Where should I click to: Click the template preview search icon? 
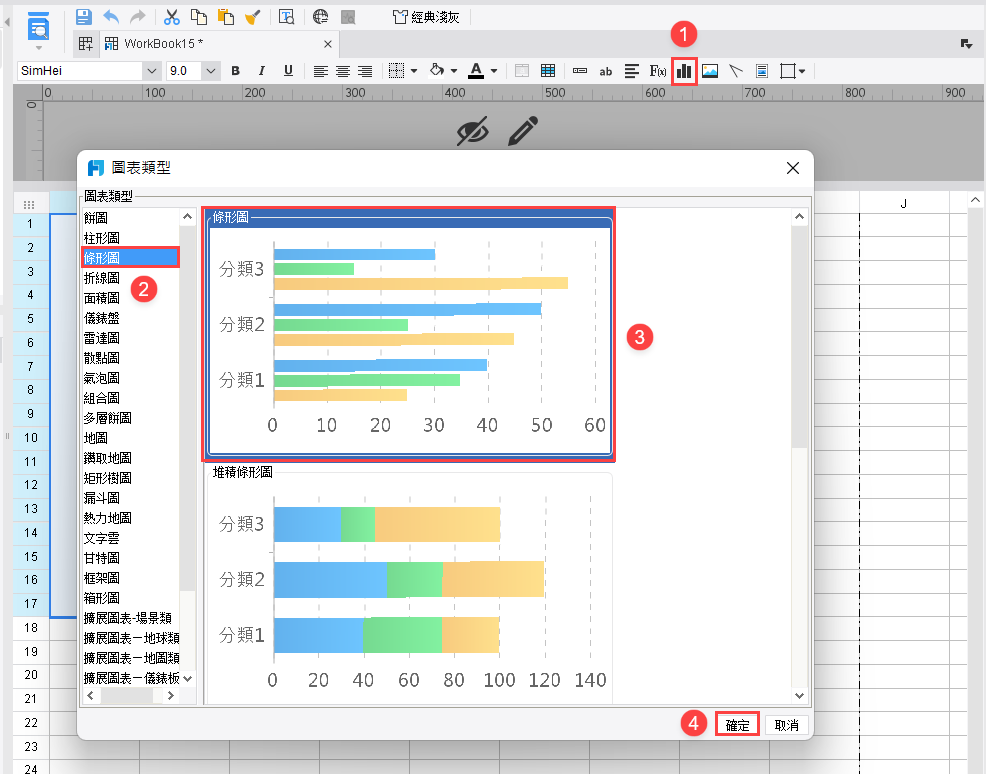pyautogui.click(x=287, y=16)
